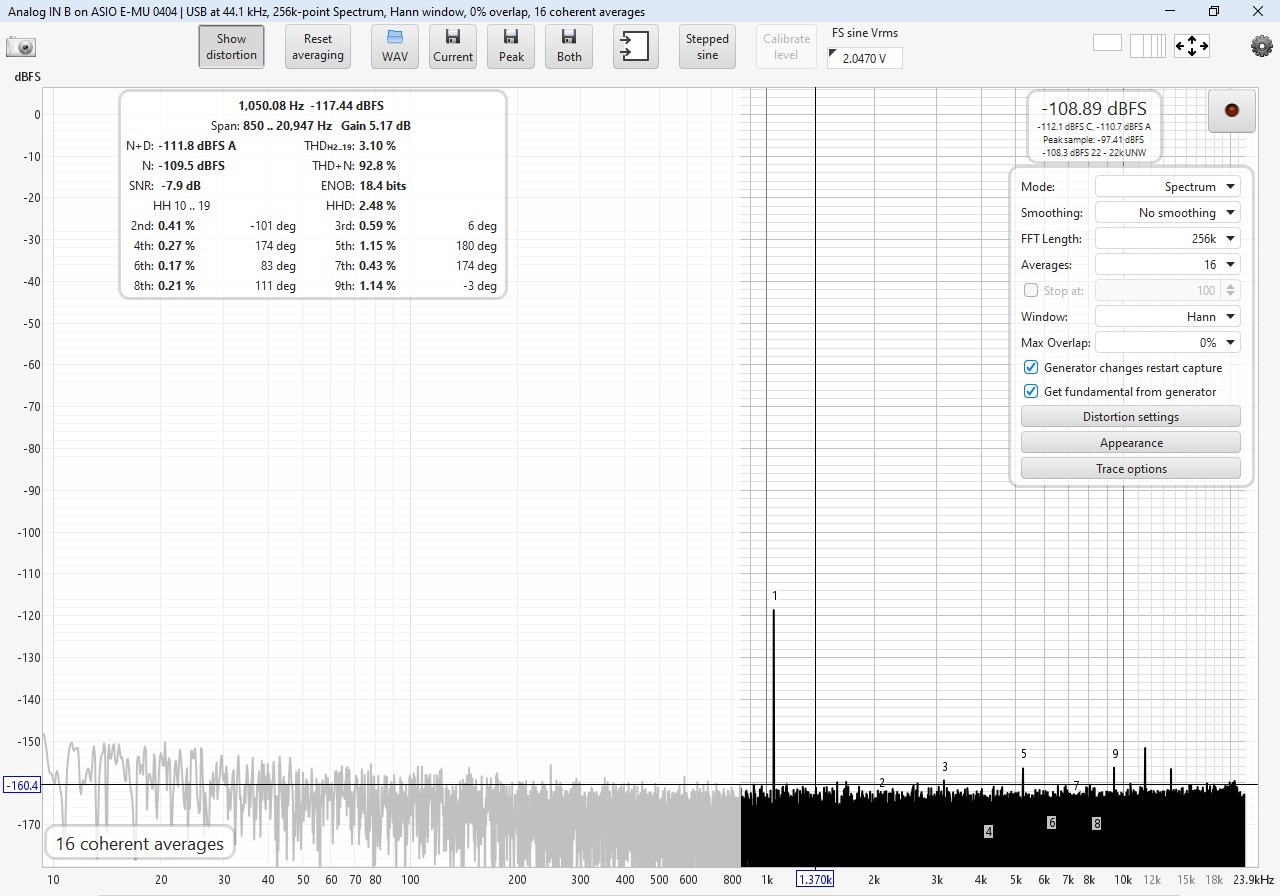The image size is (1280, 896).
Task: Click the THD+N 92.8 % value
Action: 378,166
